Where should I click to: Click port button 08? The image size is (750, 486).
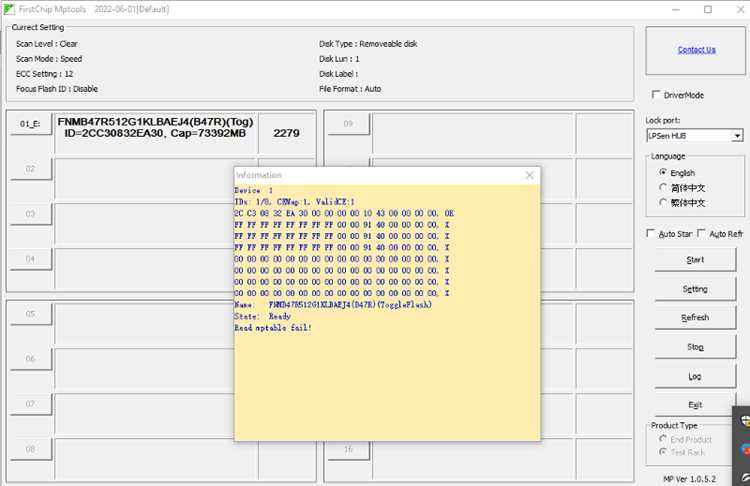click(31, 449)
